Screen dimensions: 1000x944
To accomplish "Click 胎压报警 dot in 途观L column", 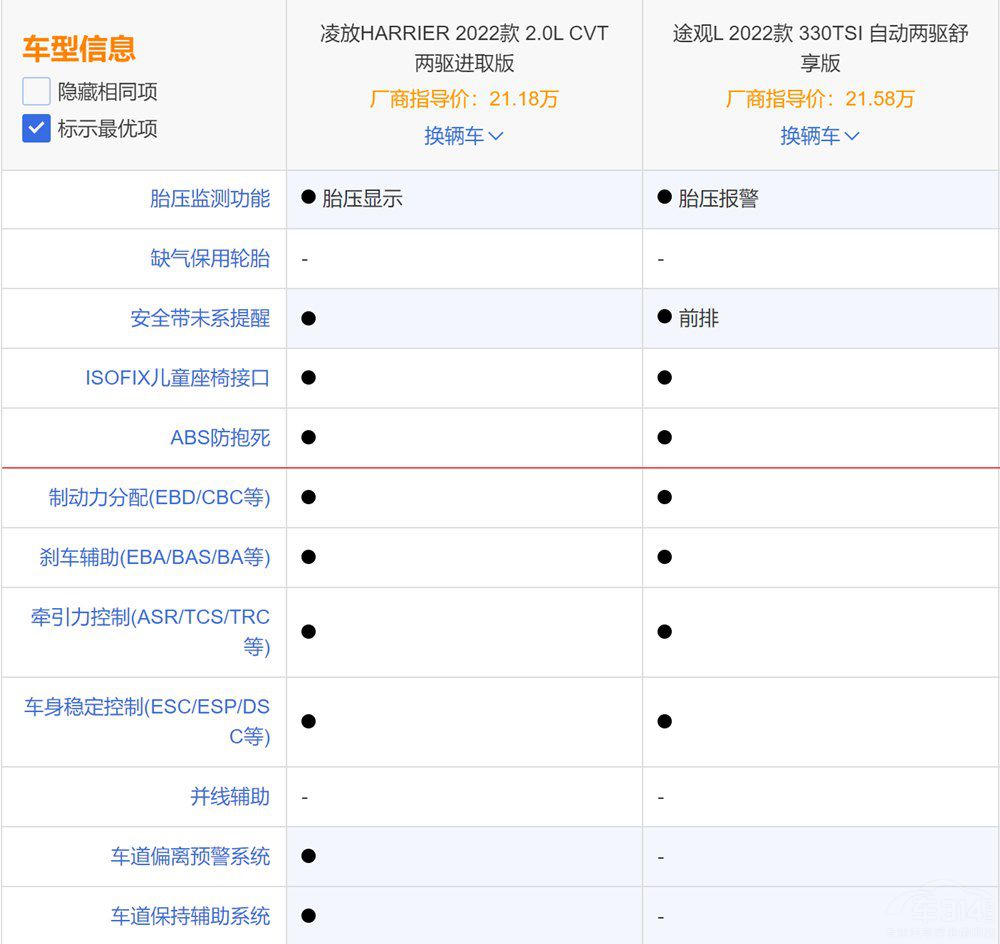I will (664, 198).
